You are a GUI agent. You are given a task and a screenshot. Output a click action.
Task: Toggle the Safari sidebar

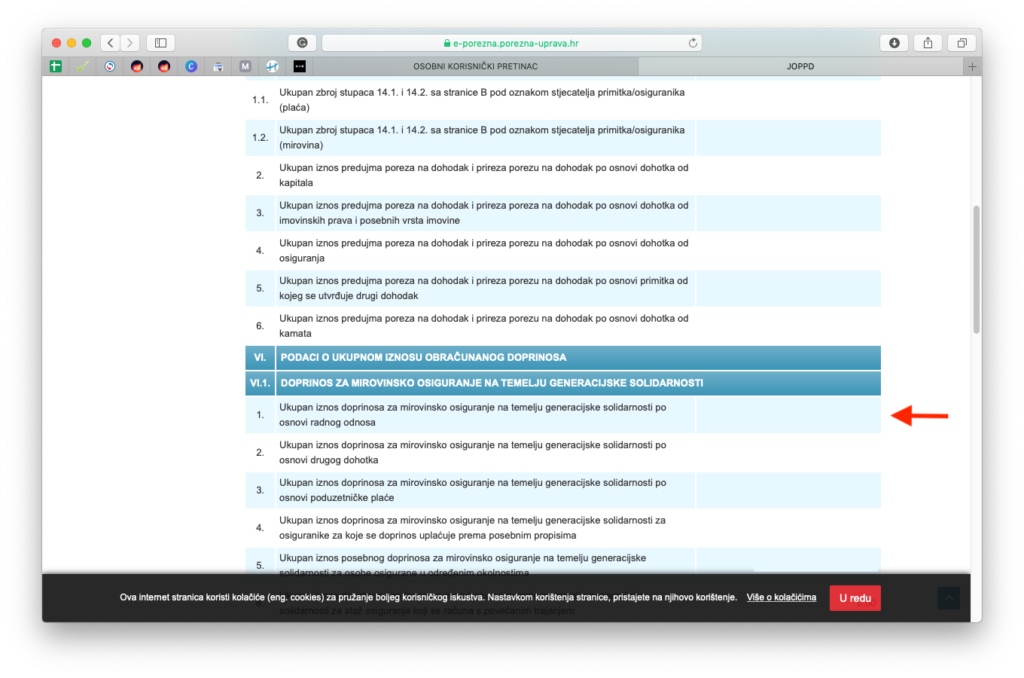160,43
